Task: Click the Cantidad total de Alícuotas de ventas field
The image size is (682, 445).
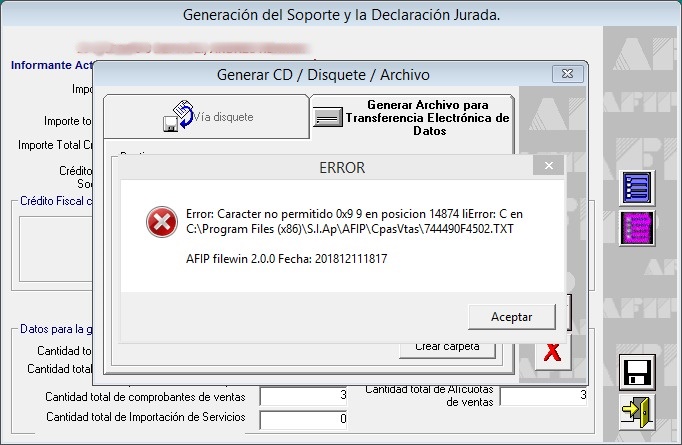Action: click(x=544, y=396)
